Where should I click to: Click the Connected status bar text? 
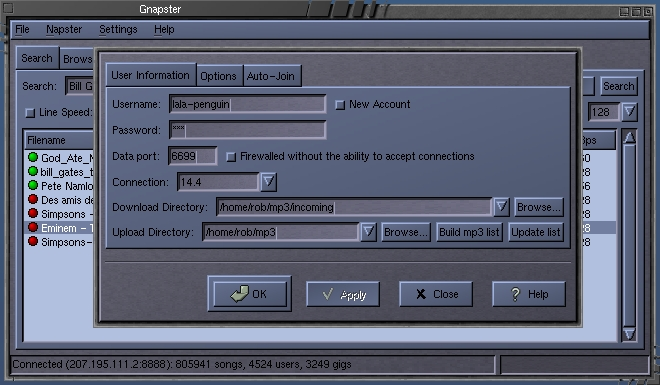(182, 364)
